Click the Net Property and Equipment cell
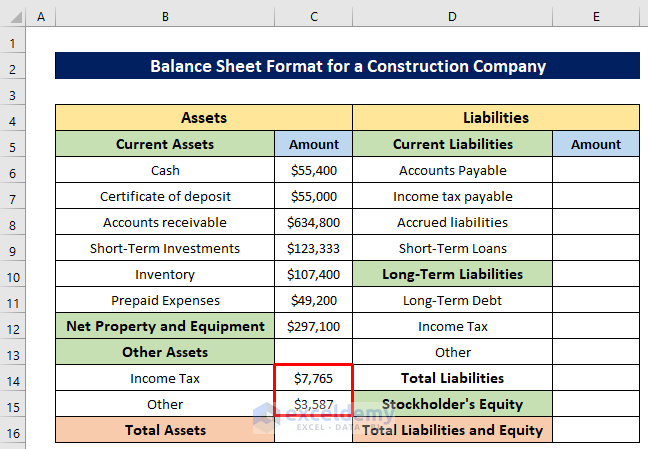 164,326
